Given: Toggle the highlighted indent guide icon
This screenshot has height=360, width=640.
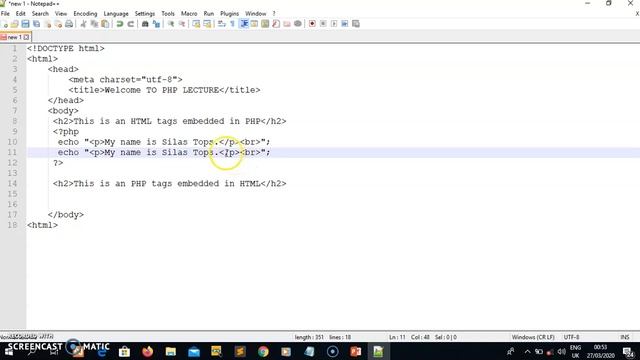Looking at the screenshot, I should [244, 24].
